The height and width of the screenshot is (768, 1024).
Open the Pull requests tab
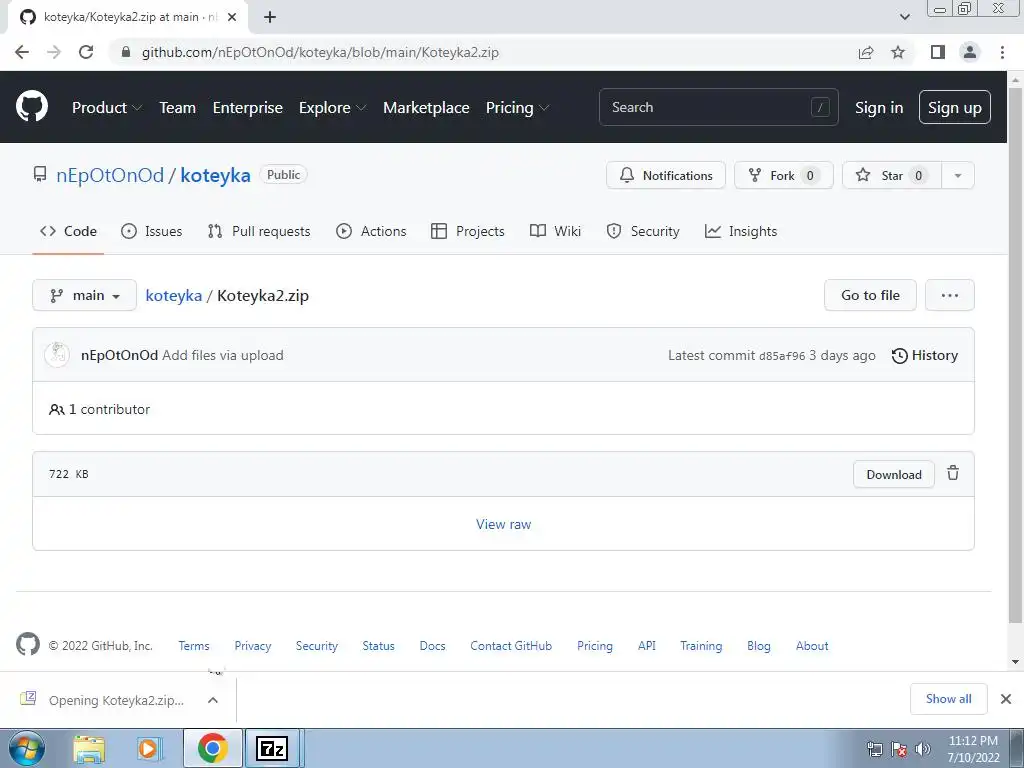(x=259, y=231)
